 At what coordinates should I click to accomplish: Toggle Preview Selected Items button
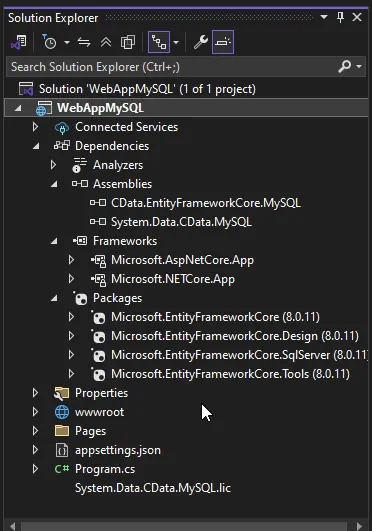[x=223, y=42]
